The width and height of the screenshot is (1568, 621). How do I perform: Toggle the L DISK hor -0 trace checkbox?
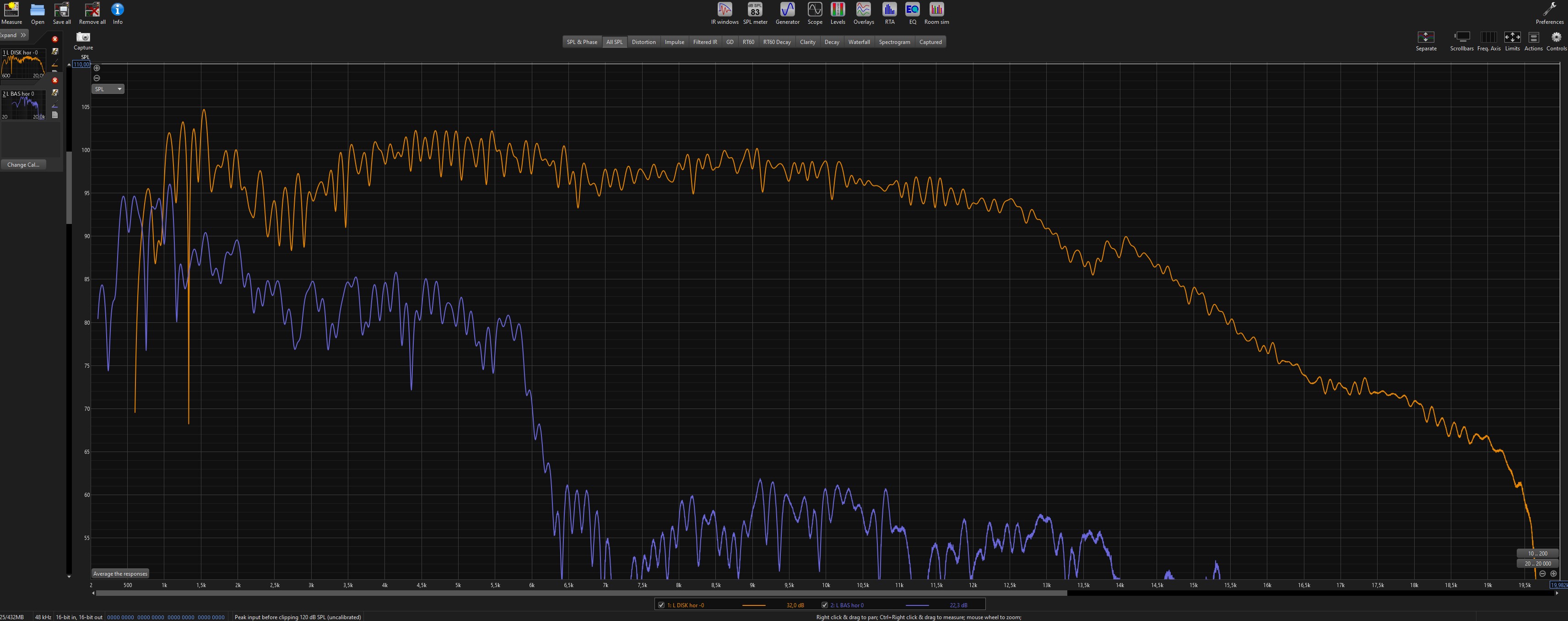662,605
